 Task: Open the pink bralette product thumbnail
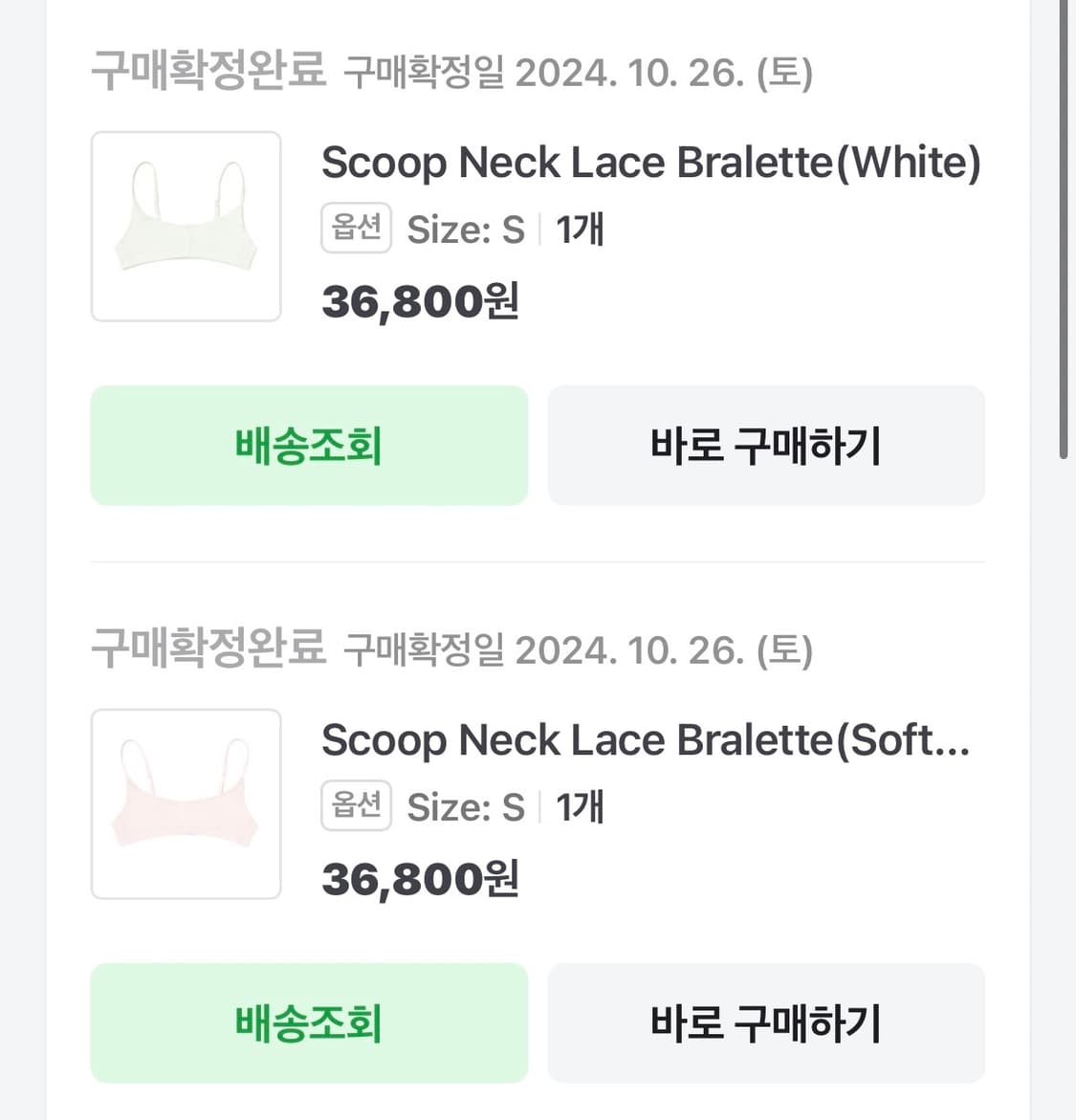click(186, 804)
